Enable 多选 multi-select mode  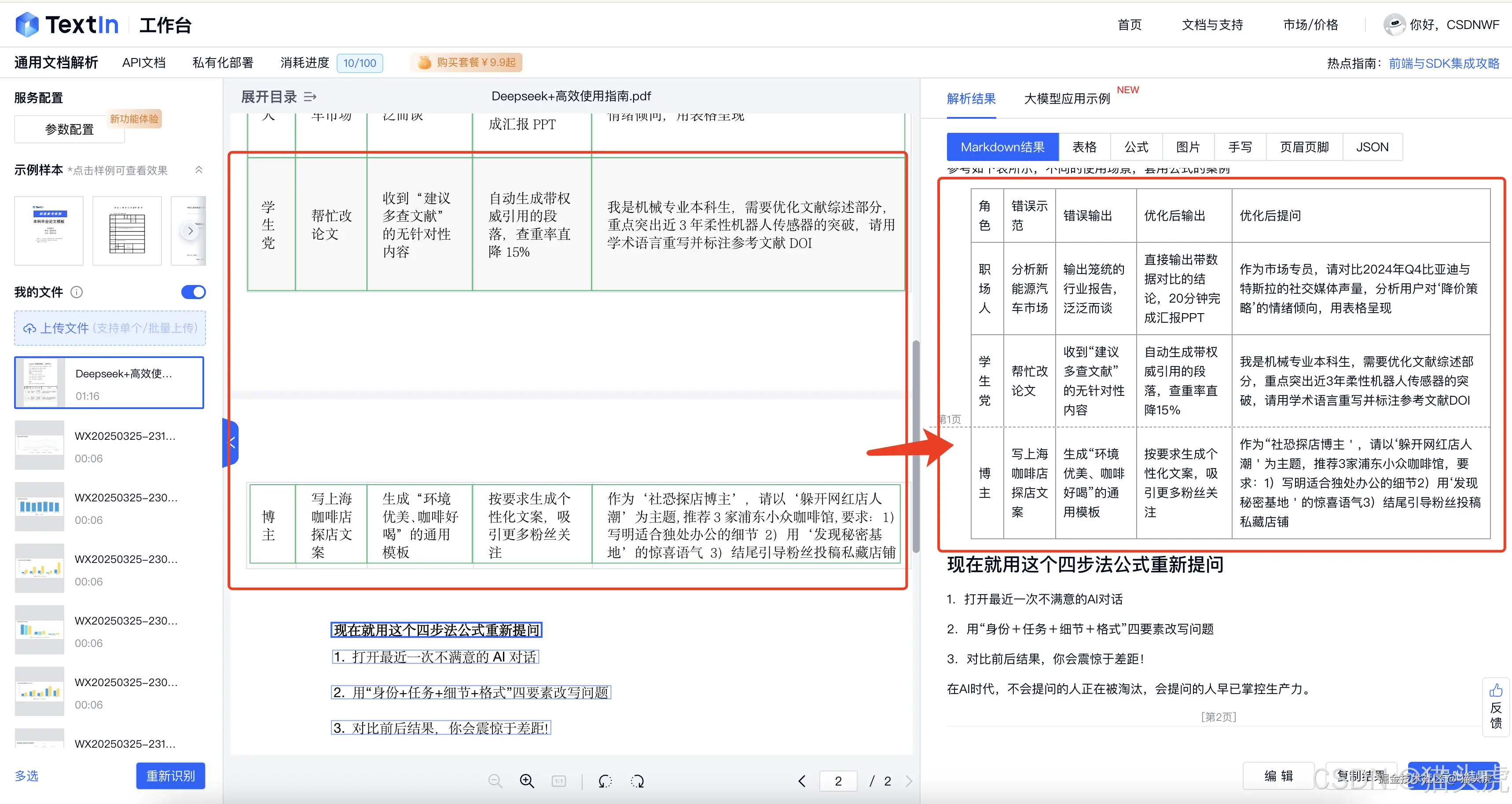(26, 775)
